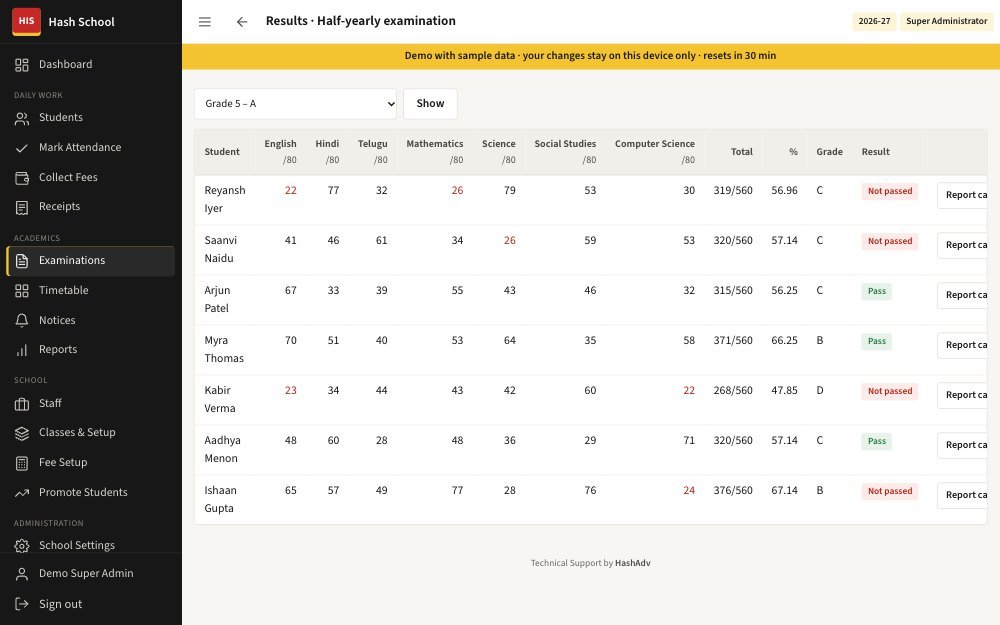Go to Mark Attendance page
This screenshot has height=625, width=1000.
(91, 147)
